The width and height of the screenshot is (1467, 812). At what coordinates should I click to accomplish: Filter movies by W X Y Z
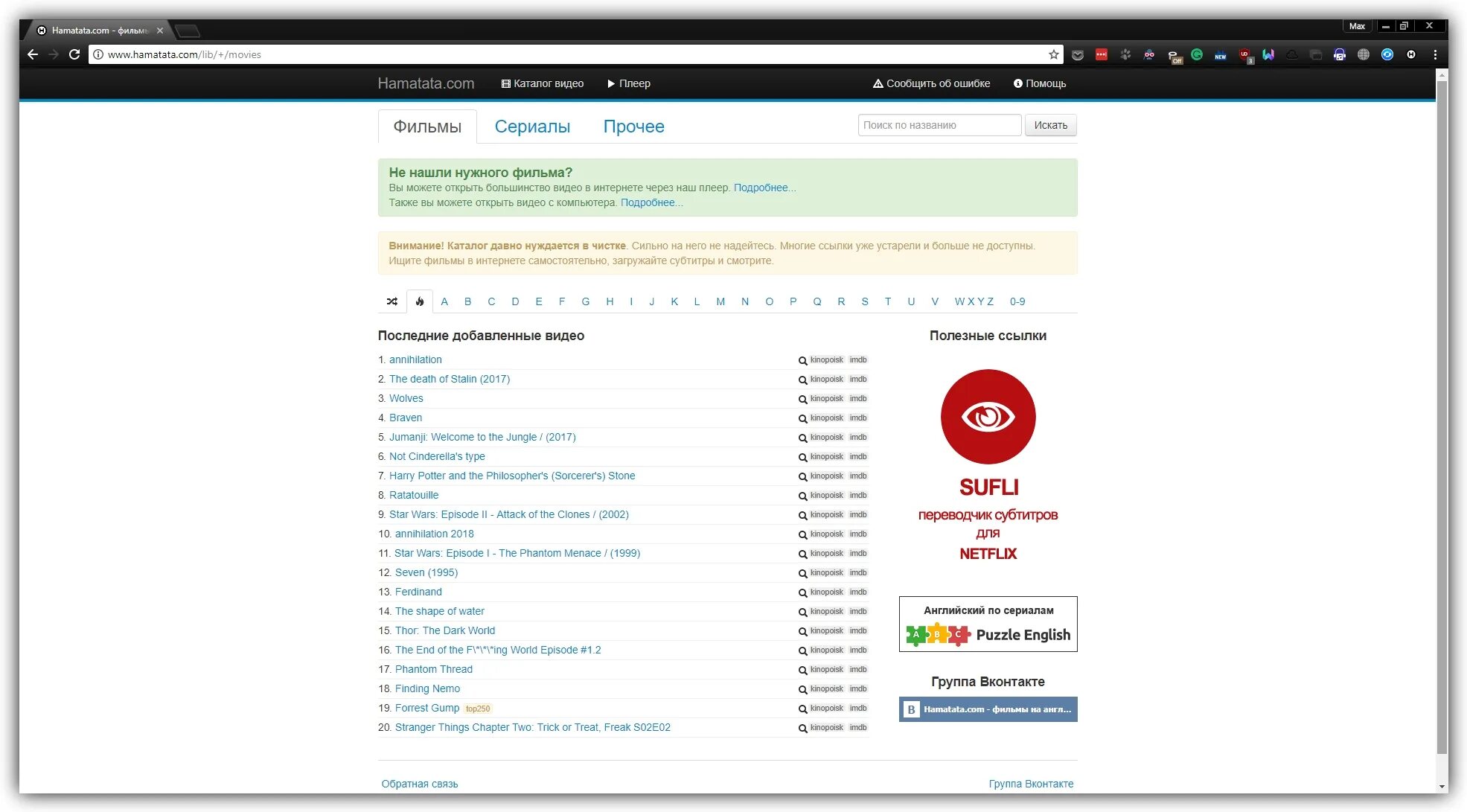(974, 301)
